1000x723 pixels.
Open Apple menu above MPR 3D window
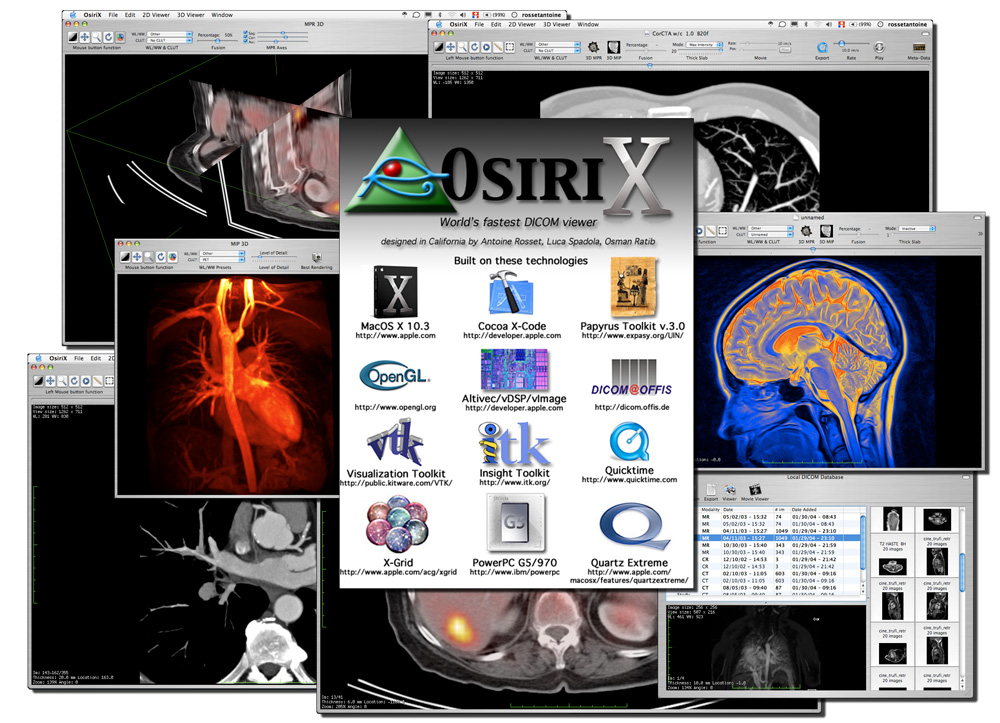pos(73,14)
